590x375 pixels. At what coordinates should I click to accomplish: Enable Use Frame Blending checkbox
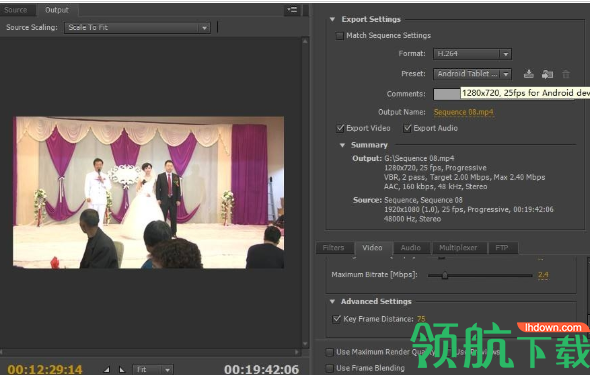(x=329, y=368)
